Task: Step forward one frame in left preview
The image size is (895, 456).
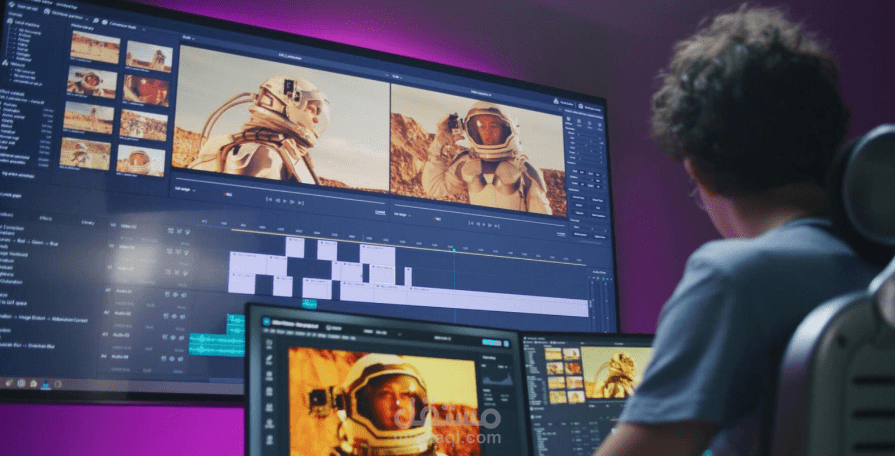Action: [292, 202]
